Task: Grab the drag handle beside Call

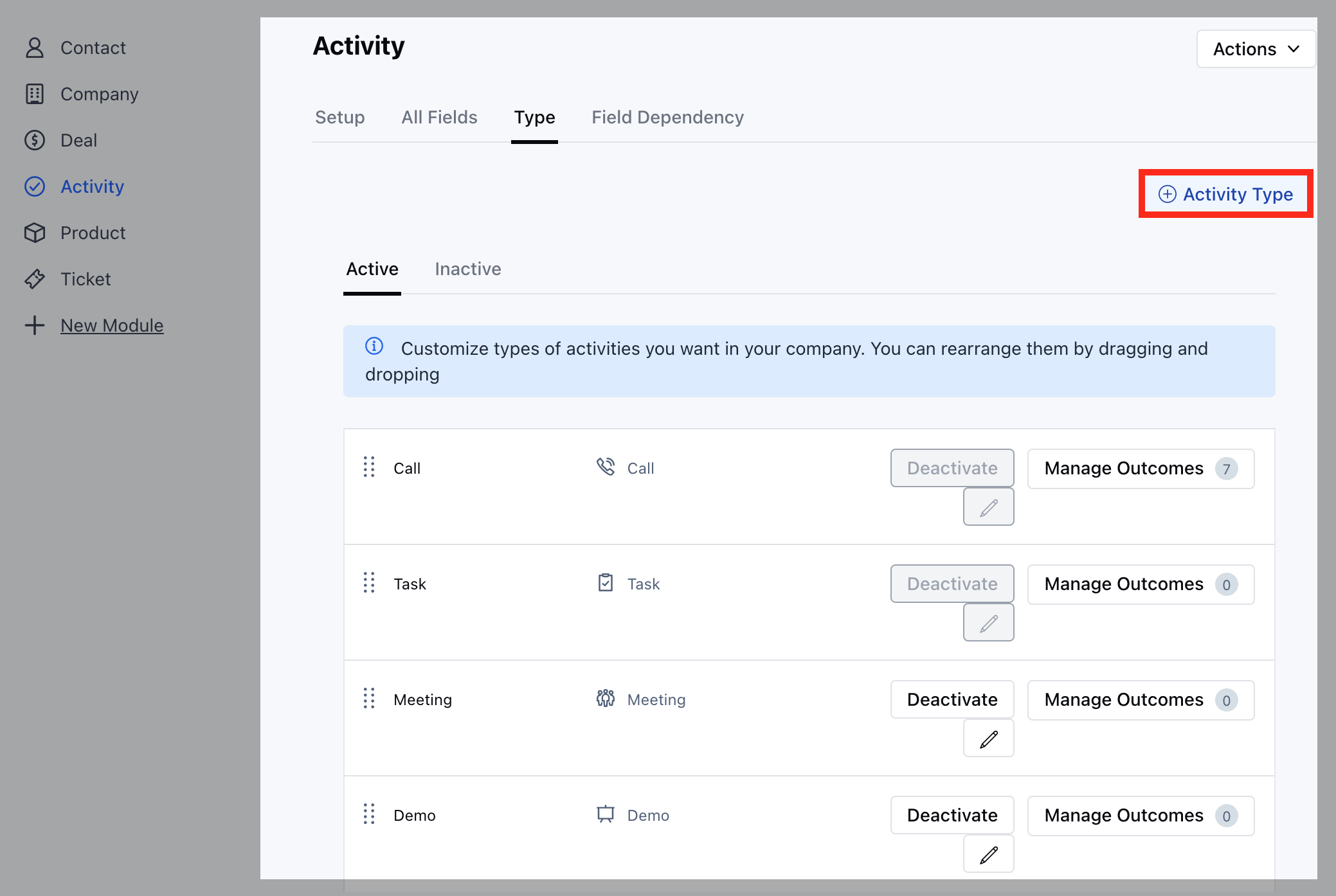Action: pyautogui.click(x=369, y=467)
